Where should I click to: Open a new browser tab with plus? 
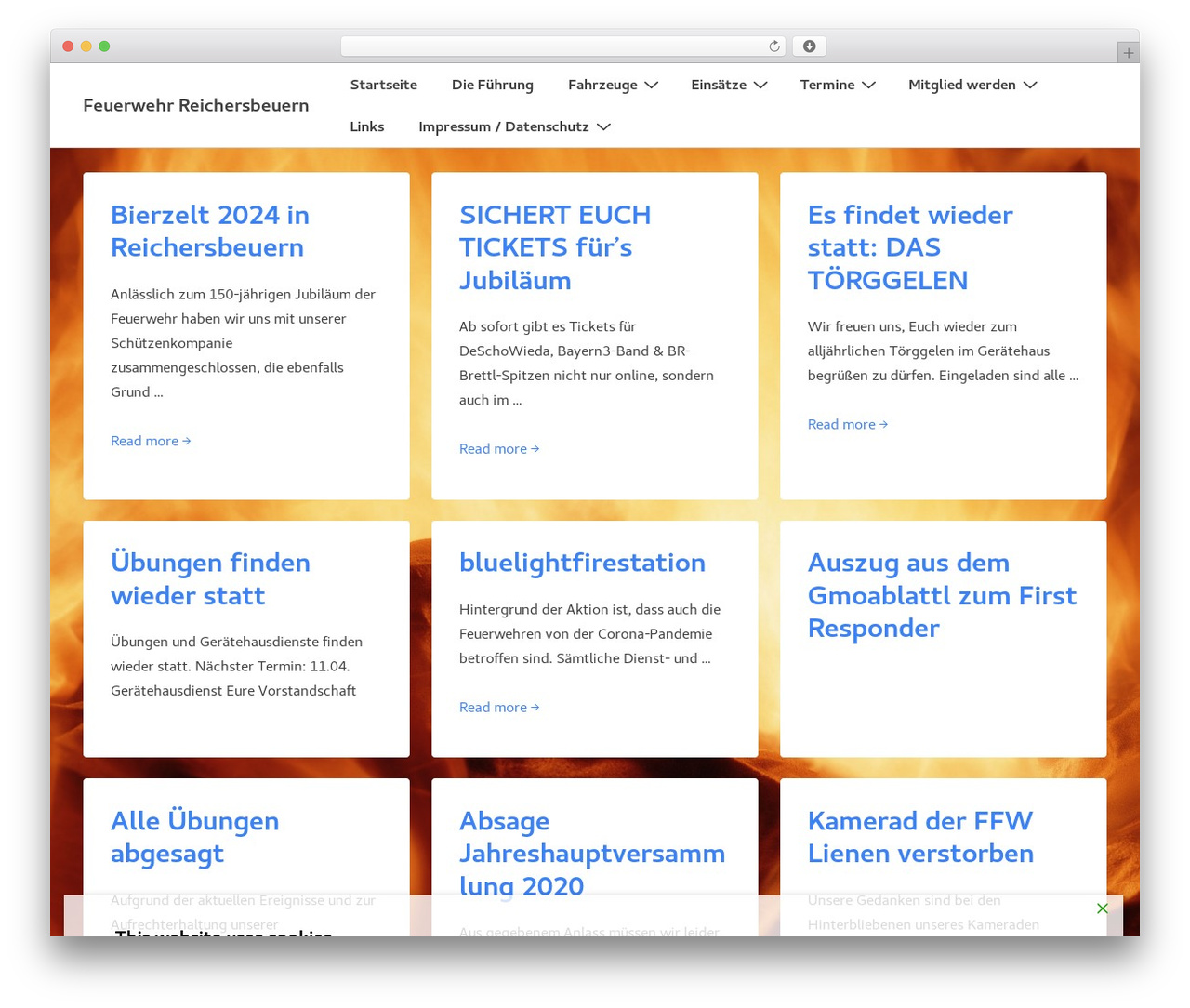(1128, 53)
